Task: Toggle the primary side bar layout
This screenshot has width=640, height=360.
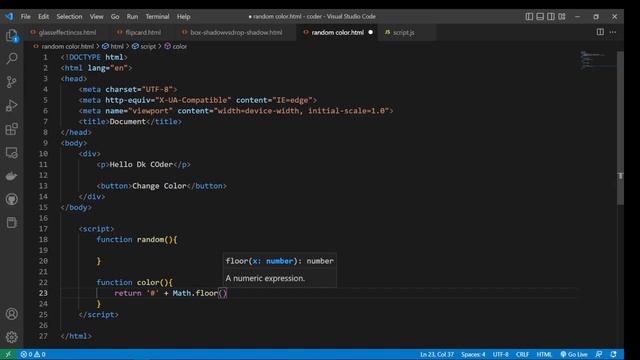Action: (529, 16)
